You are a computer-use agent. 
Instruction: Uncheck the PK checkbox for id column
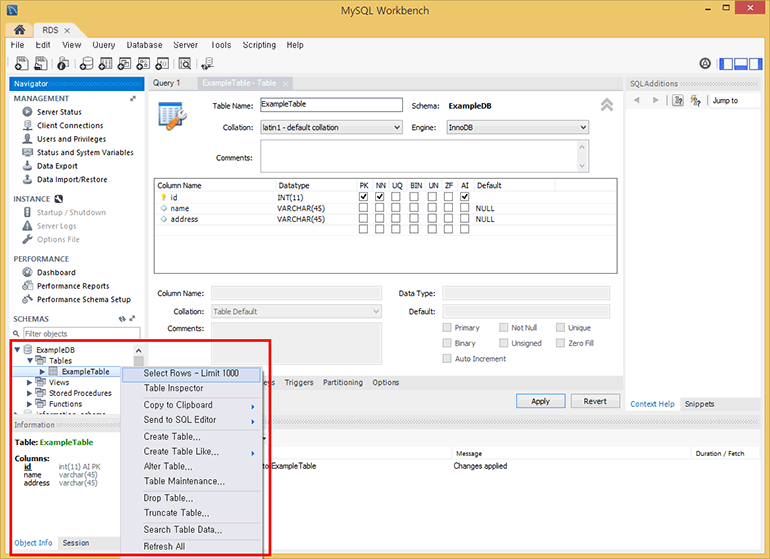pyautogui.click(x=363, y=197)
